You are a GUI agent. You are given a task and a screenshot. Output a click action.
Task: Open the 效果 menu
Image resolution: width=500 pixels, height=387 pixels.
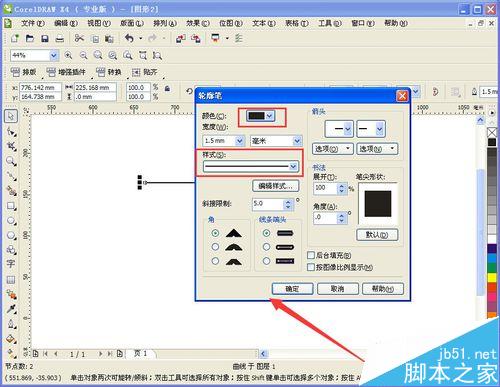point(198,23)
